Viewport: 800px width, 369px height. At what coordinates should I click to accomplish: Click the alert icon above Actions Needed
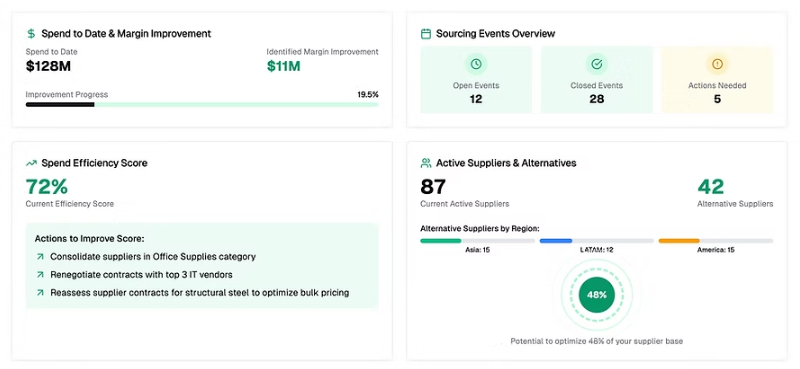click(717, 64)
